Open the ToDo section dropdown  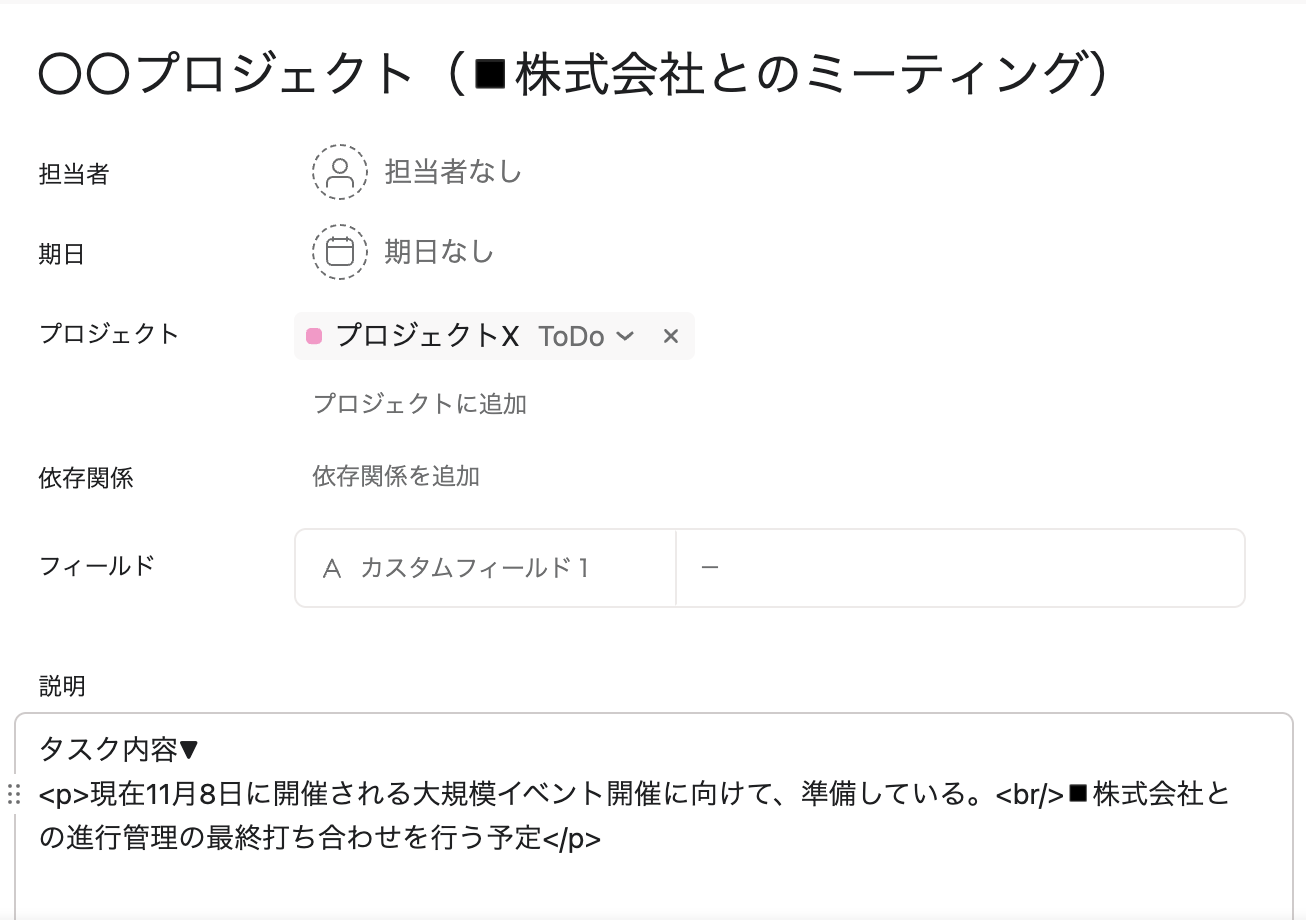pyautogui.click(x=586, y=336)
